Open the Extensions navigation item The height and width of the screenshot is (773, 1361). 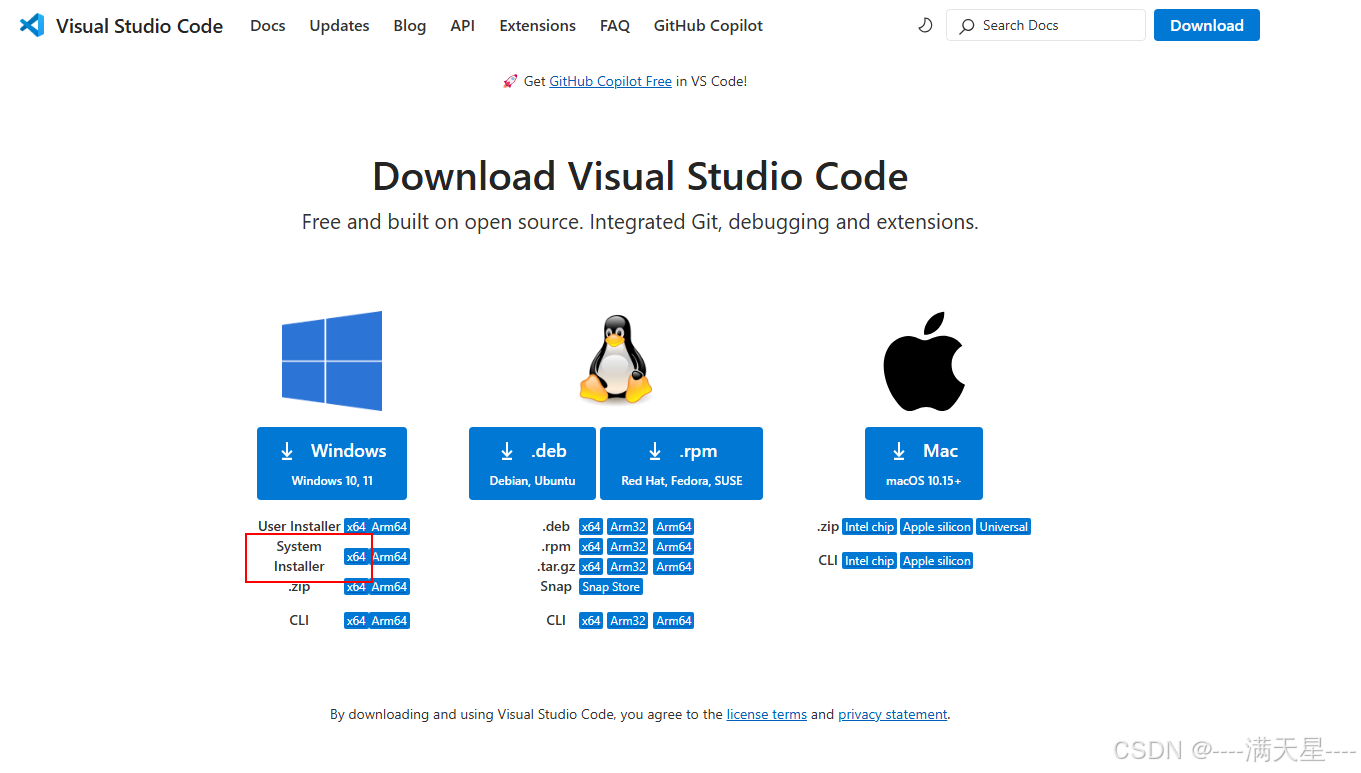point(538,26)
